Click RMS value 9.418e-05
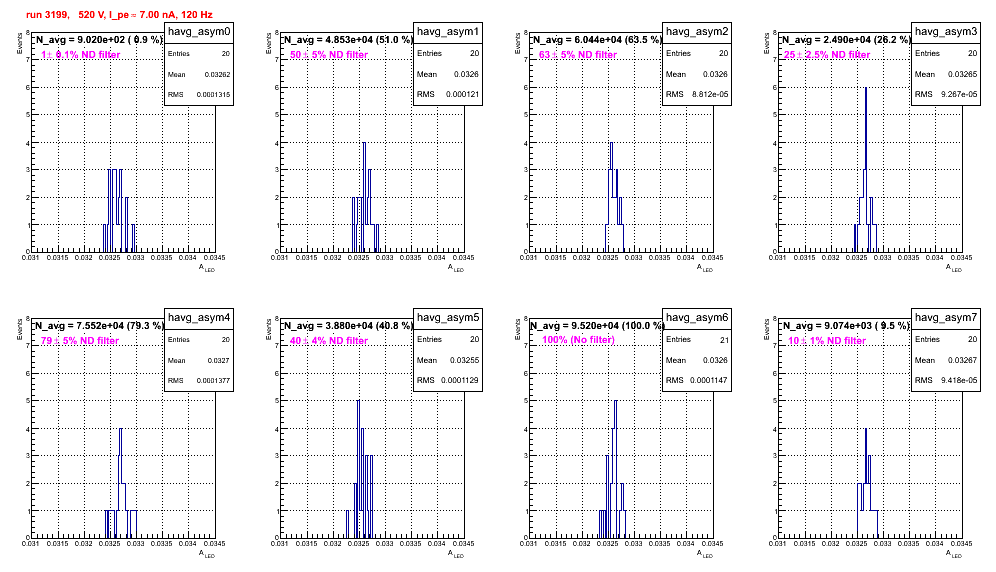The image size is (996, 572). (x=960, y=380)
